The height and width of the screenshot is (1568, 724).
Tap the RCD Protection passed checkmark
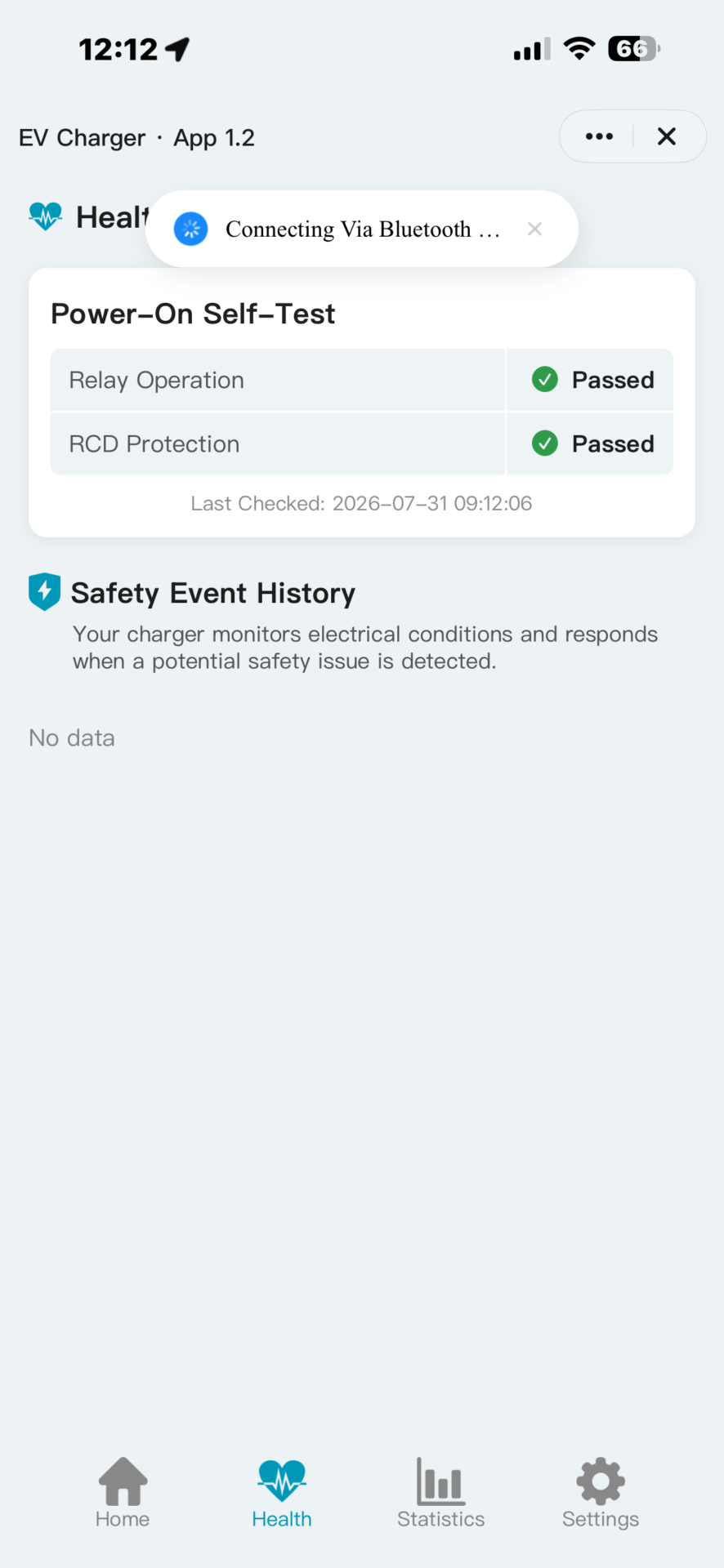[545, 443]
